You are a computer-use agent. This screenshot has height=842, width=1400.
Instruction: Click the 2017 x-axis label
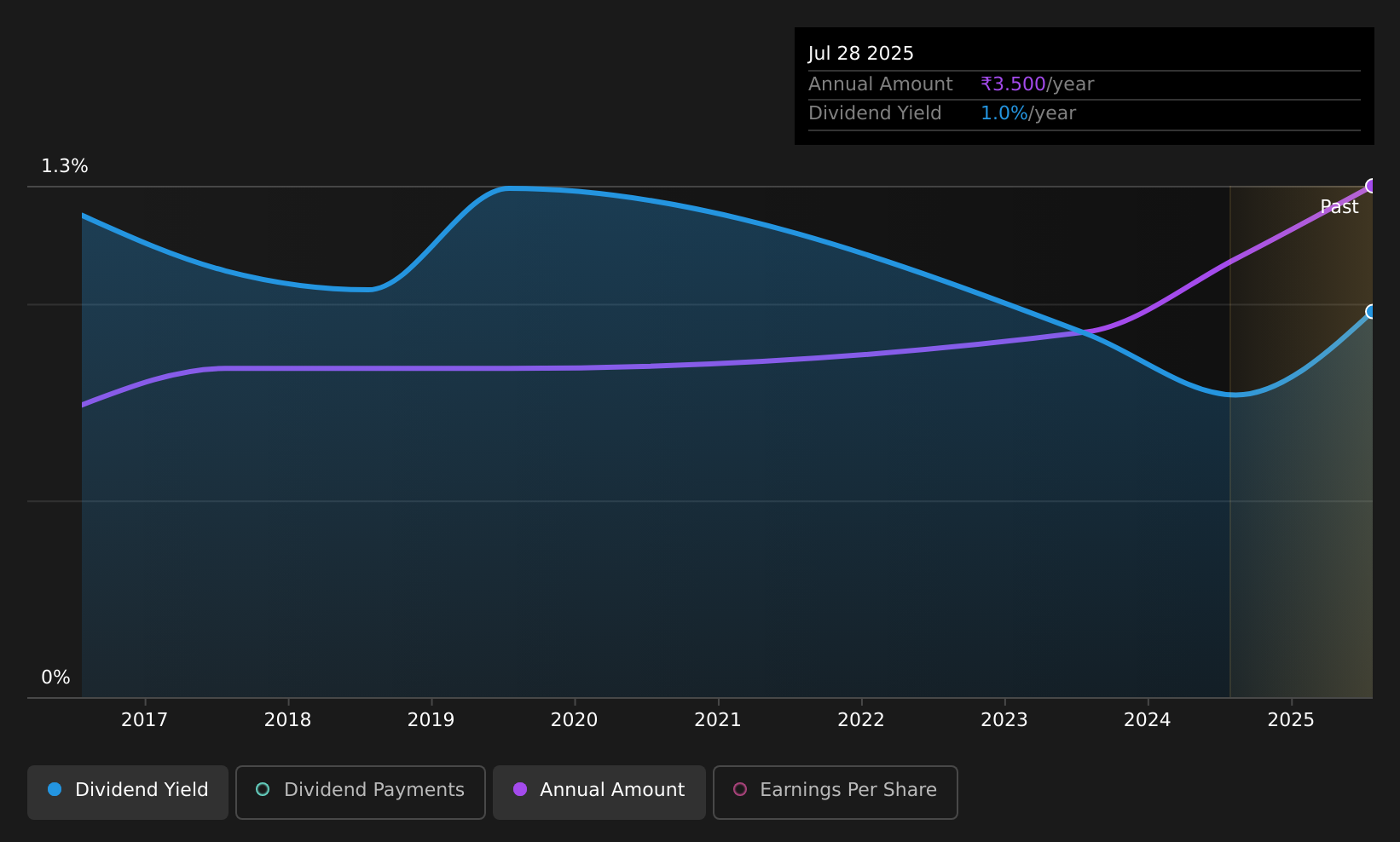[145, 720]
